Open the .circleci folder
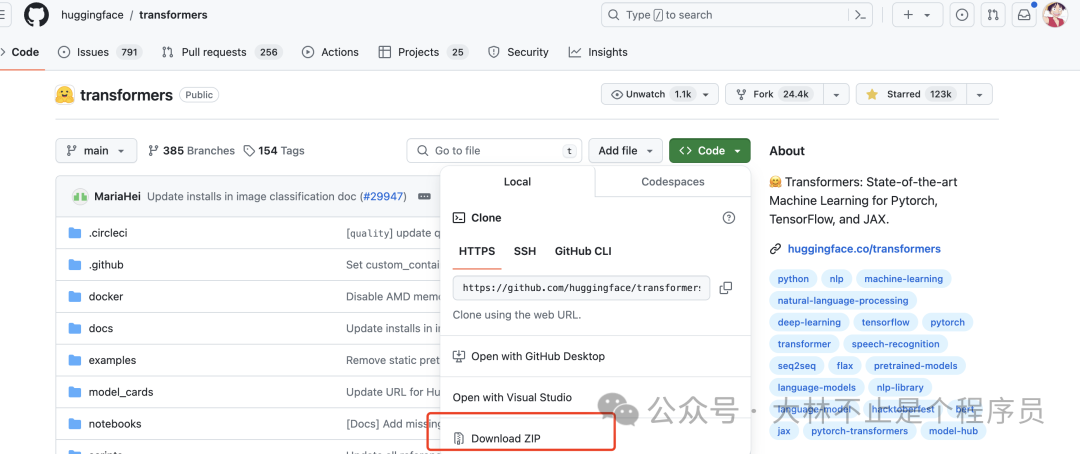This screenshot has width=1080, height=454. pos(108,233)
